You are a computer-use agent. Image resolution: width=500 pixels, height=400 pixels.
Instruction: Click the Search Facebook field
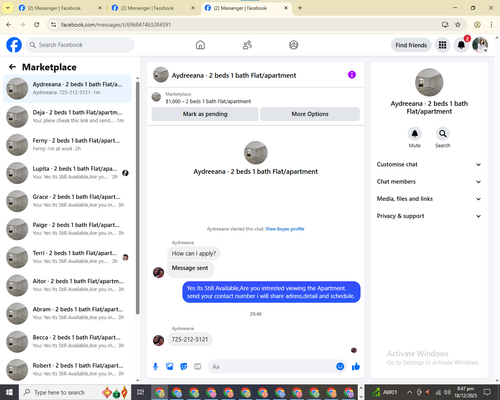[x=80, y=45]
